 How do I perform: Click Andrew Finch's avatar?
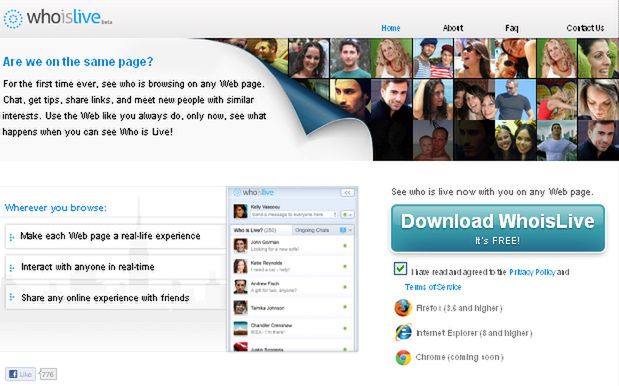pos(240,287)
